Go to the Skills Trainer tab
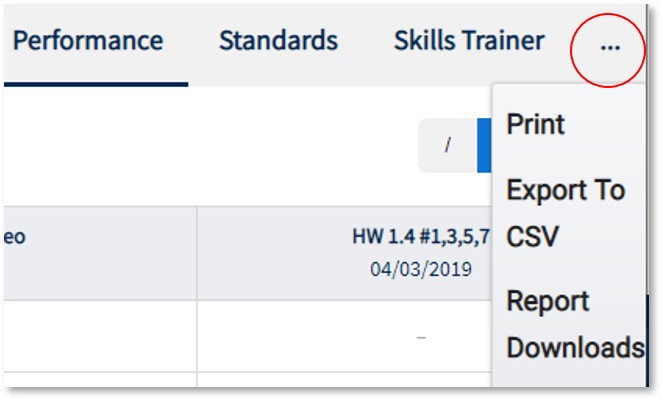The image size is (662, 400). pyautogui.click(x=469, y=41)
